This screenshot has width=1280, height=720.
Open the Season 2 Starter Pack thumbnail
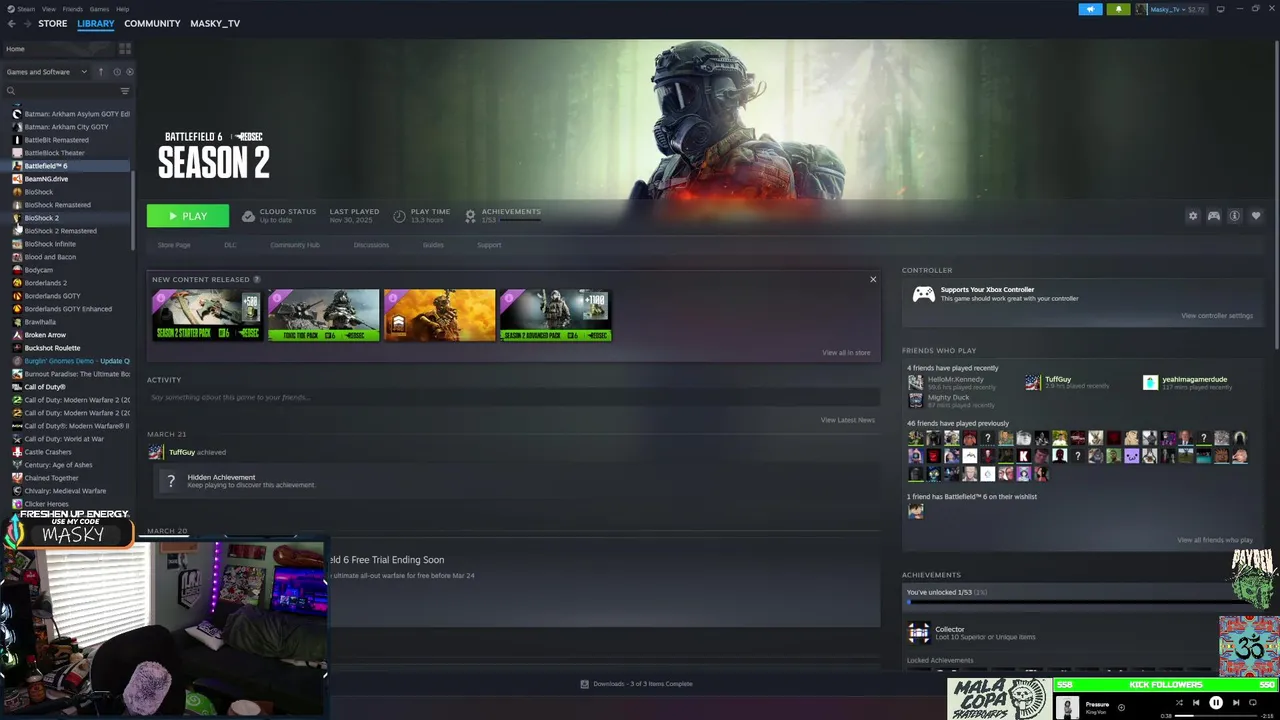pyautogui.click(x=208, y=315)
